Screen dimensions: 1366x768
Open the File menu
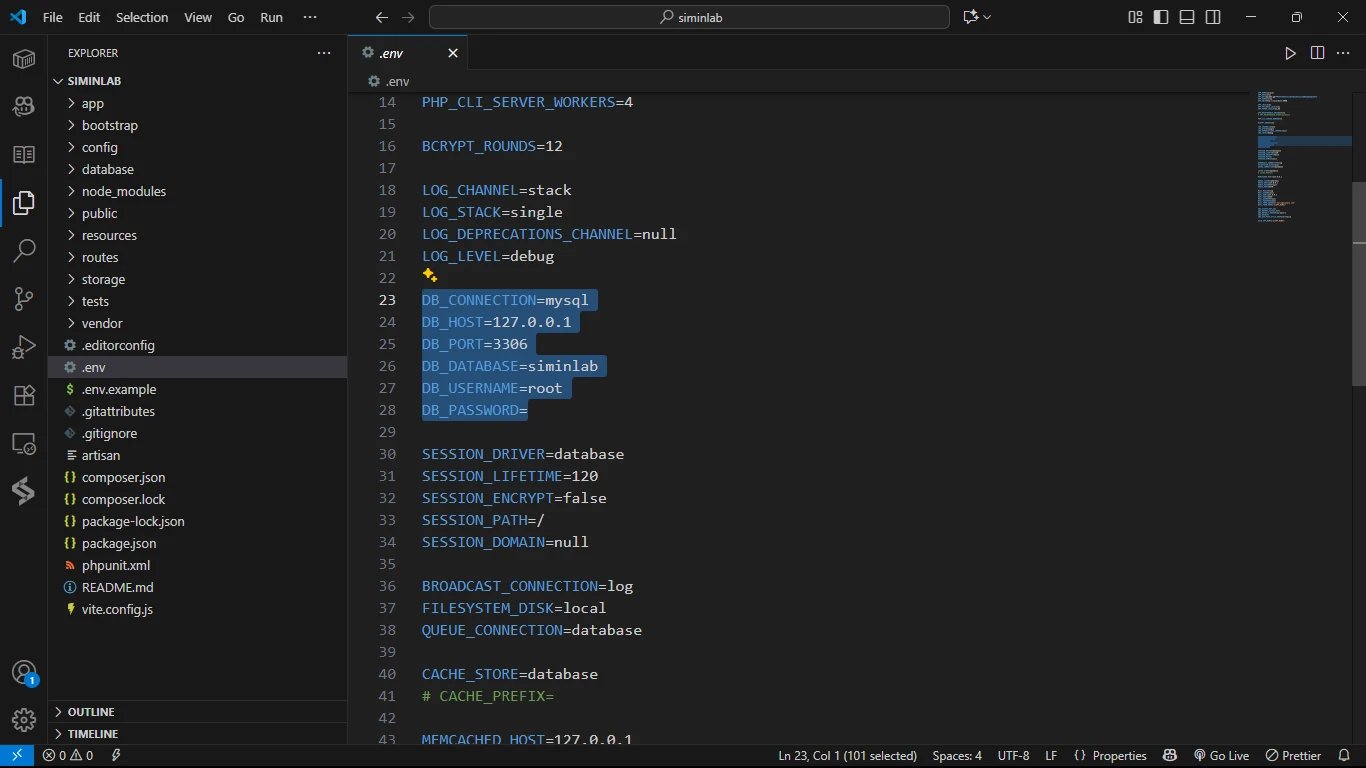tap(53, 17)
